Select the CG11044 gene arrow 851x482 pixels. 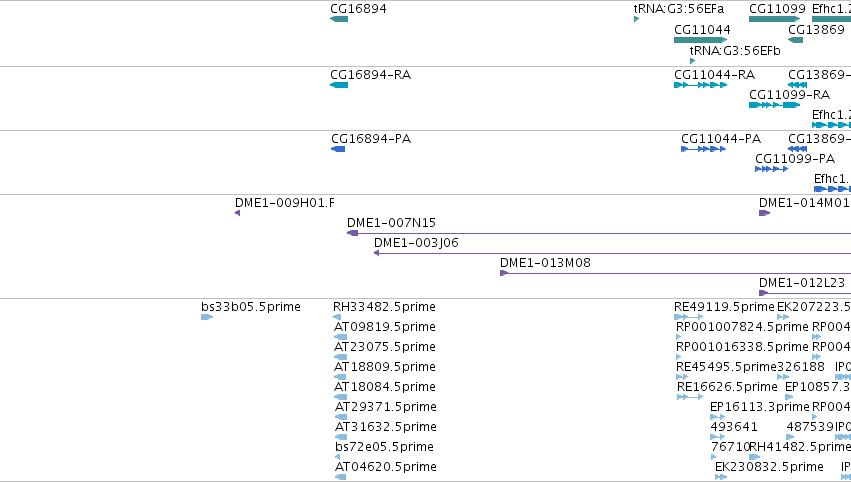(701, 40)
